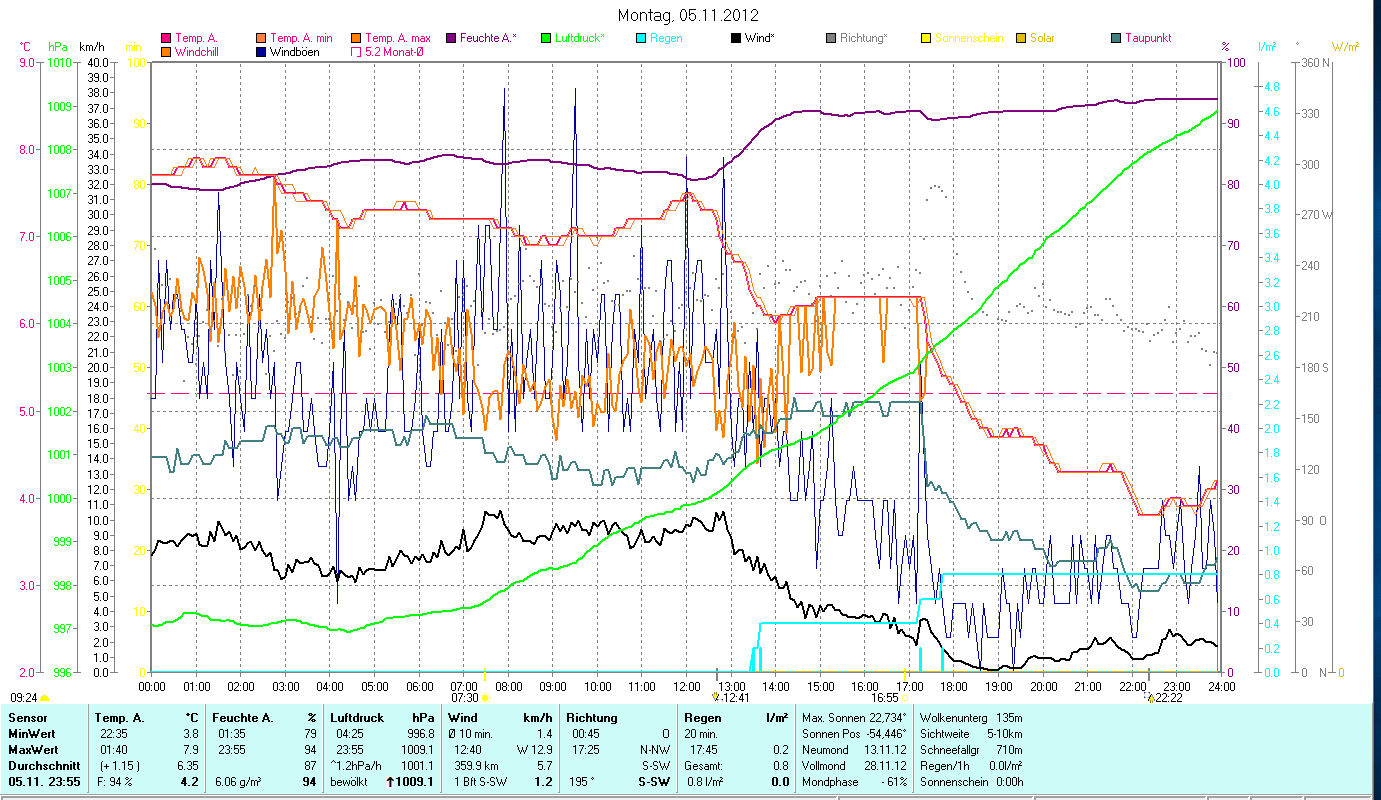Click the Sonnenschein 0:00h entry

click(x=970, y=782)
